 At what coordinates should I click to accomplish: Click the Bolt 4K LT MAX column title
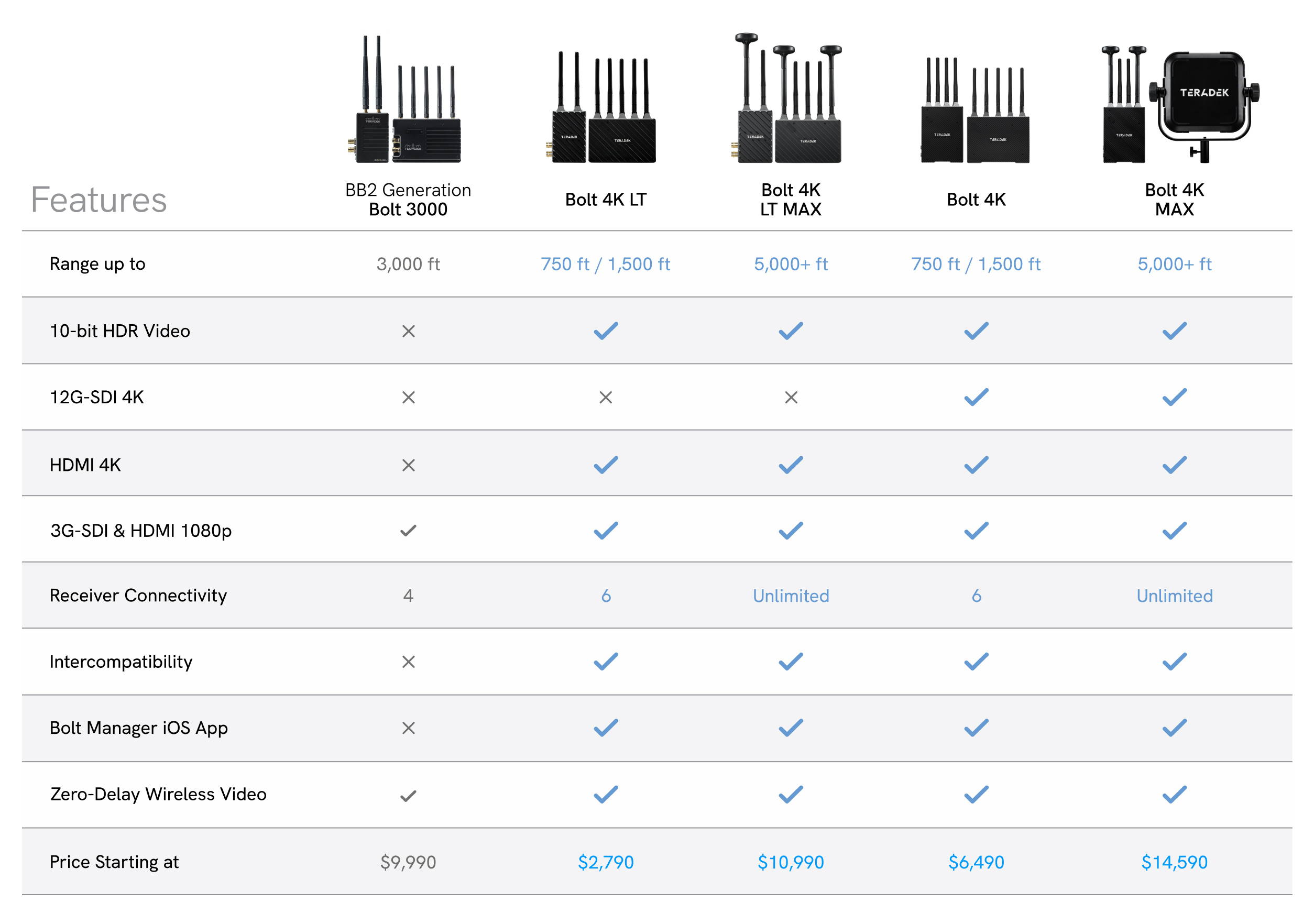click(x=791, y=200)
